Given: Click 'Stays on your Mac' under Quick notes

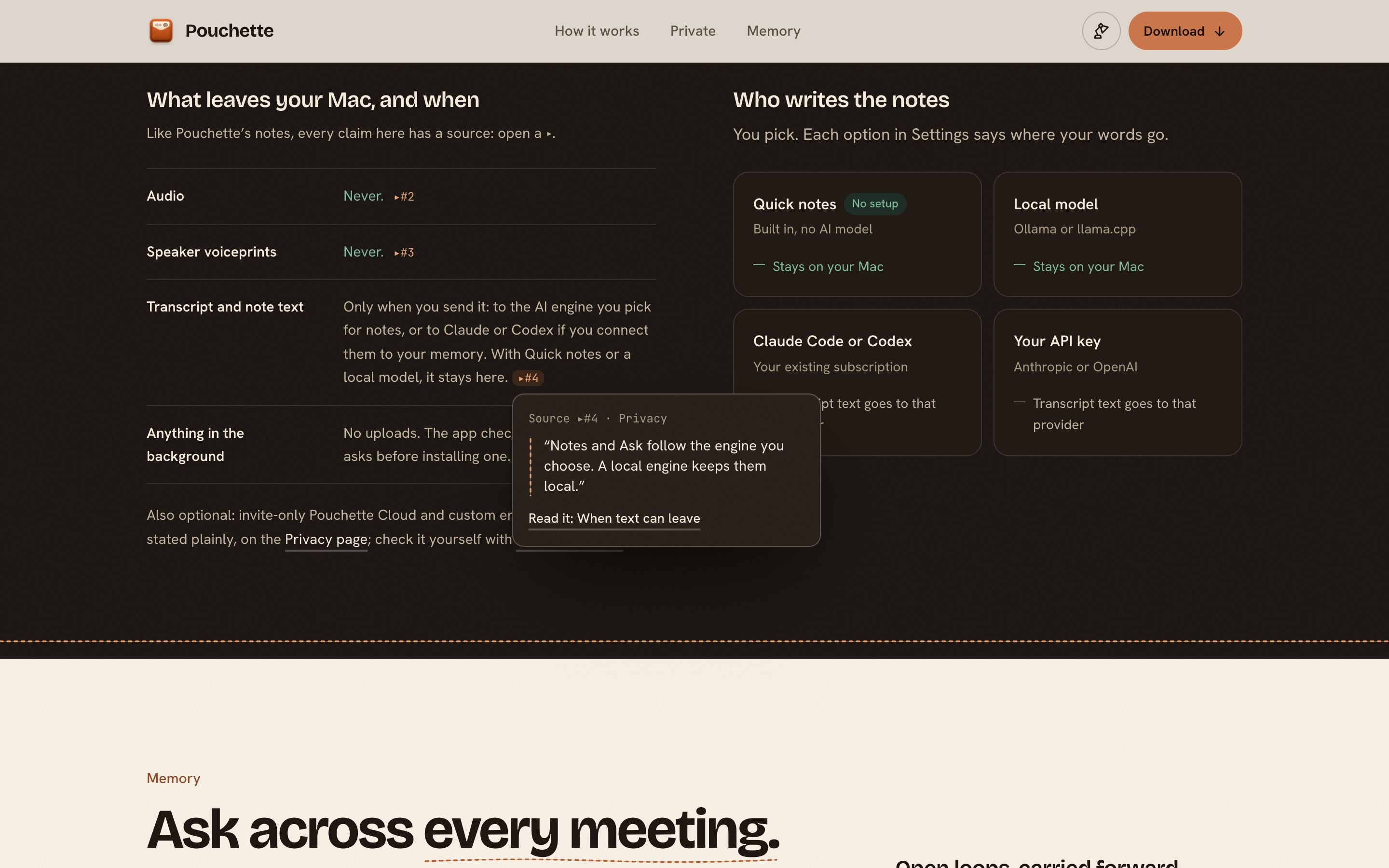Looking at the screenshot, I should click(x=828, y=266).
